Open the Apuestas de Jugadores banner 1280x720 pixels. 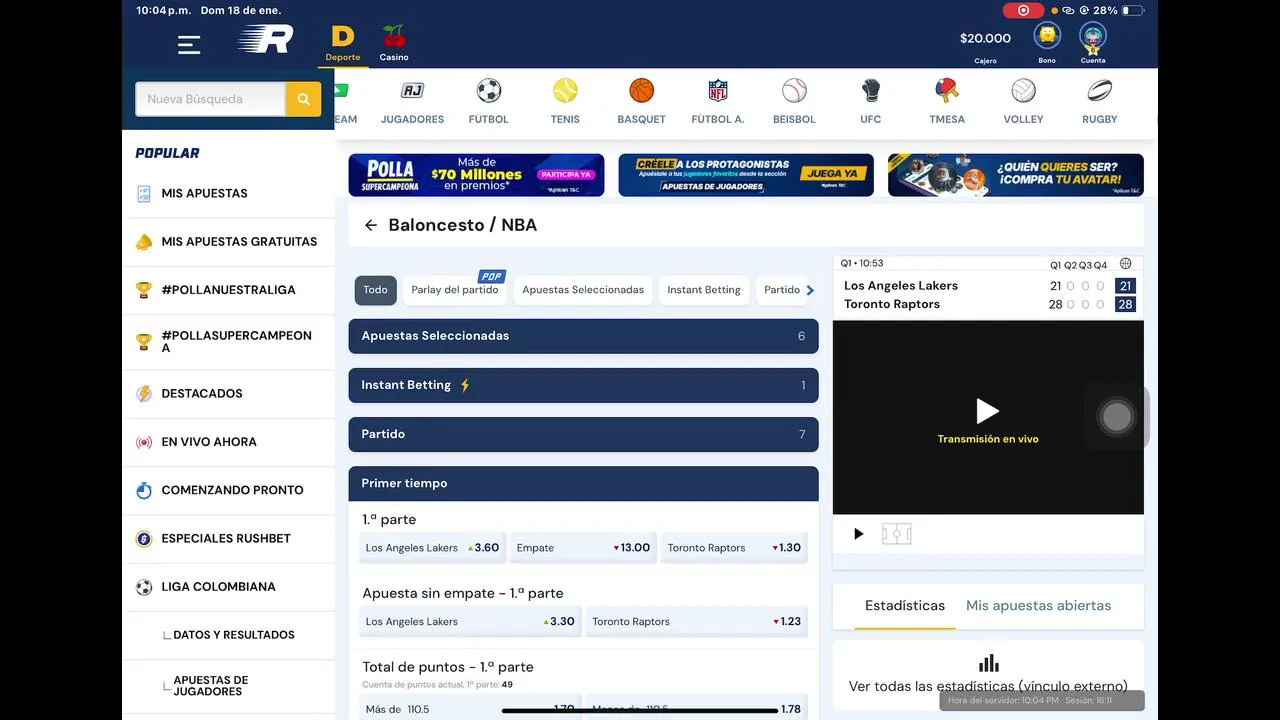746,175
